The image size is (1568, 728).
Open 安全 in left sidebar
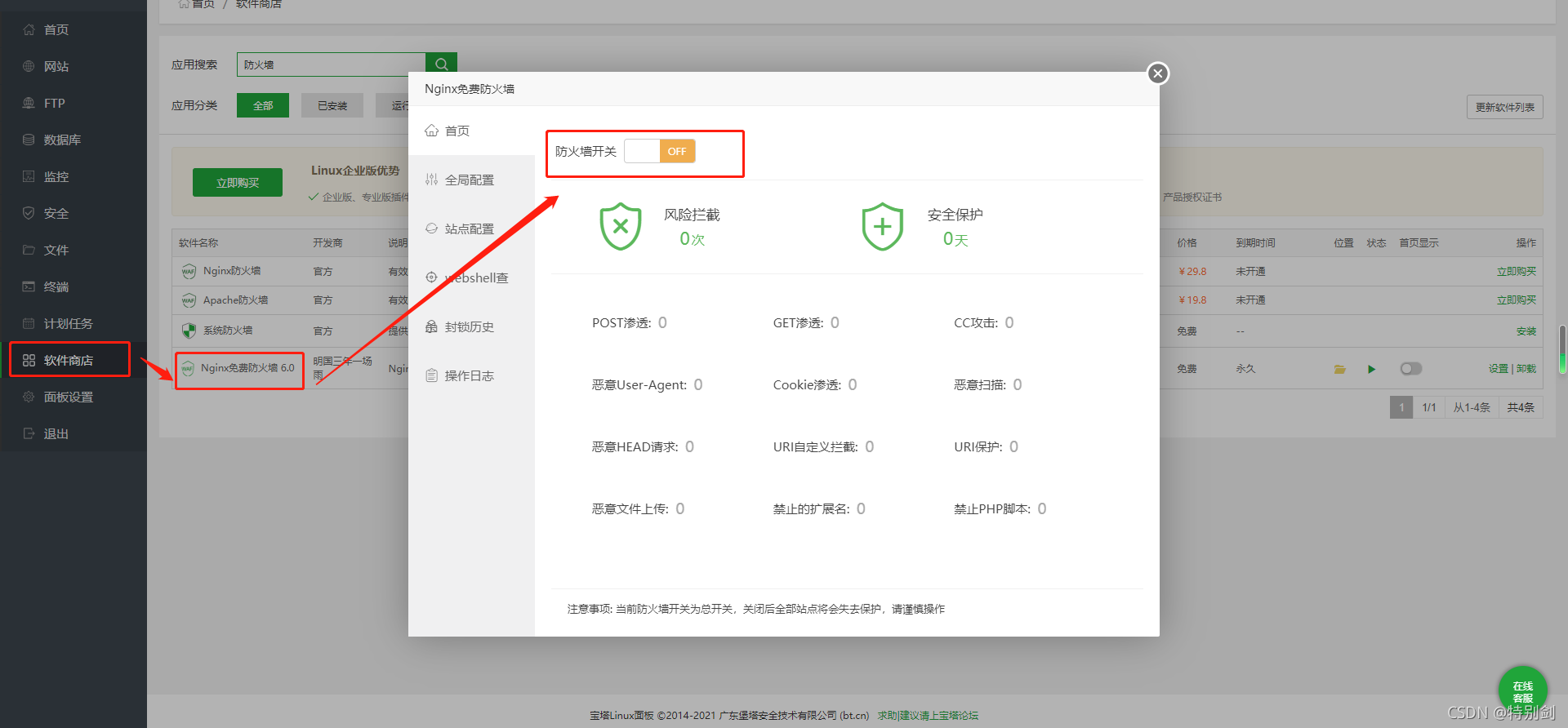click(73, 213)
